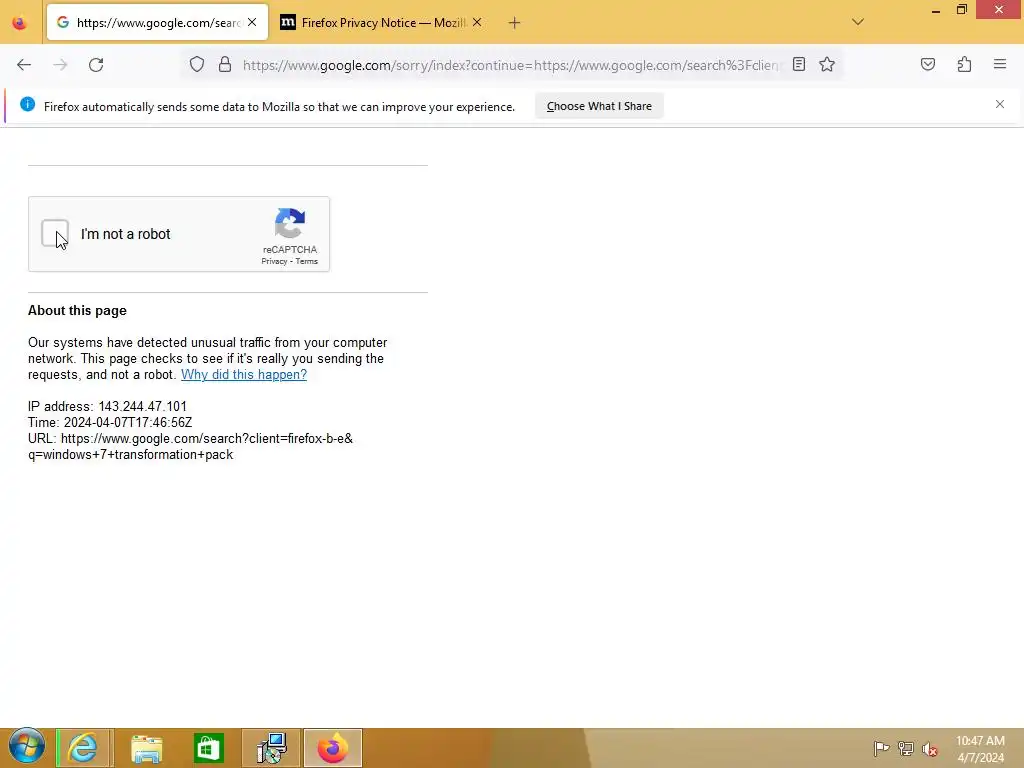Open the Action Center flag icon
1024x768 pixels.
pos(881,748)
